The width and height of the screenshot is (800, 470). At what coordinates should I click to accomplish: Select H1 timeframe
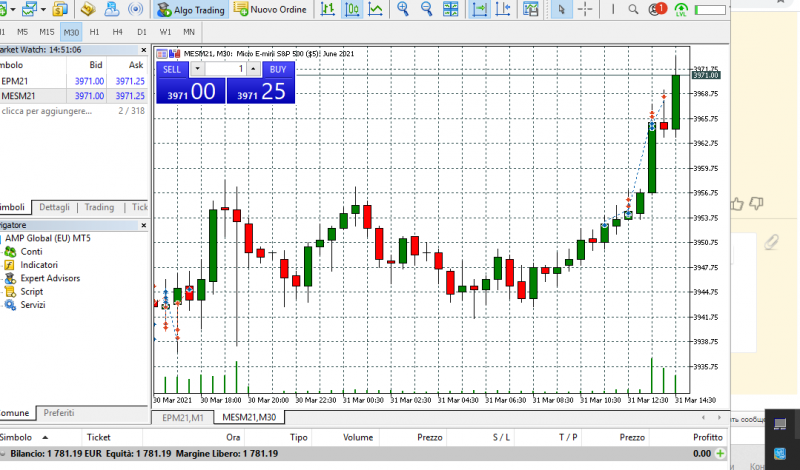[94, 32]
